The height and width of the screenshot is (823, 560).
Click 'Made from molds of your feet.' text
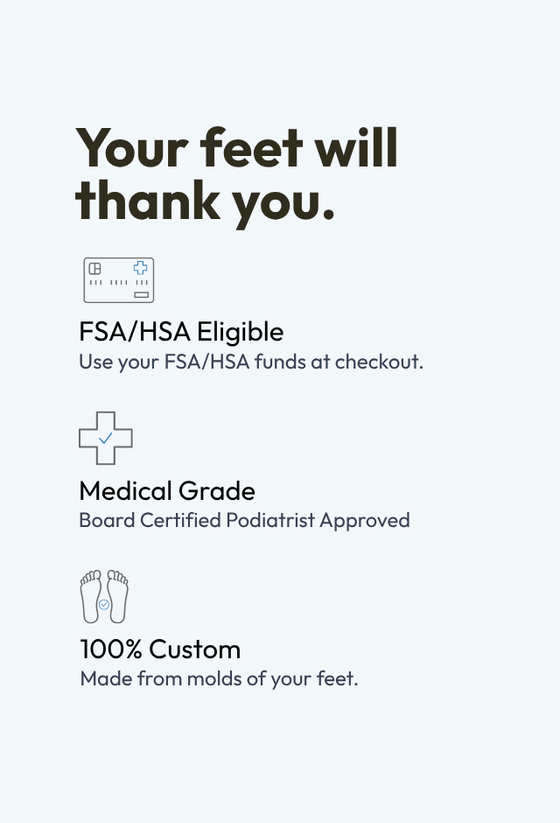click(x=219, y=679)
